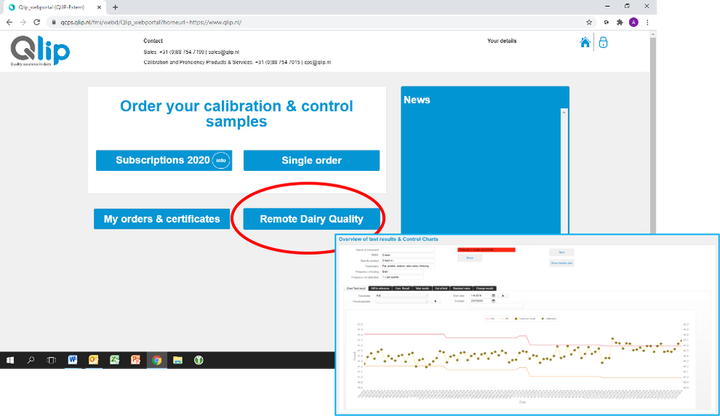The width and height of the screenshot is (720, 416).
Task: Click the Qlip logo
Action: click(x=40, y=51)
